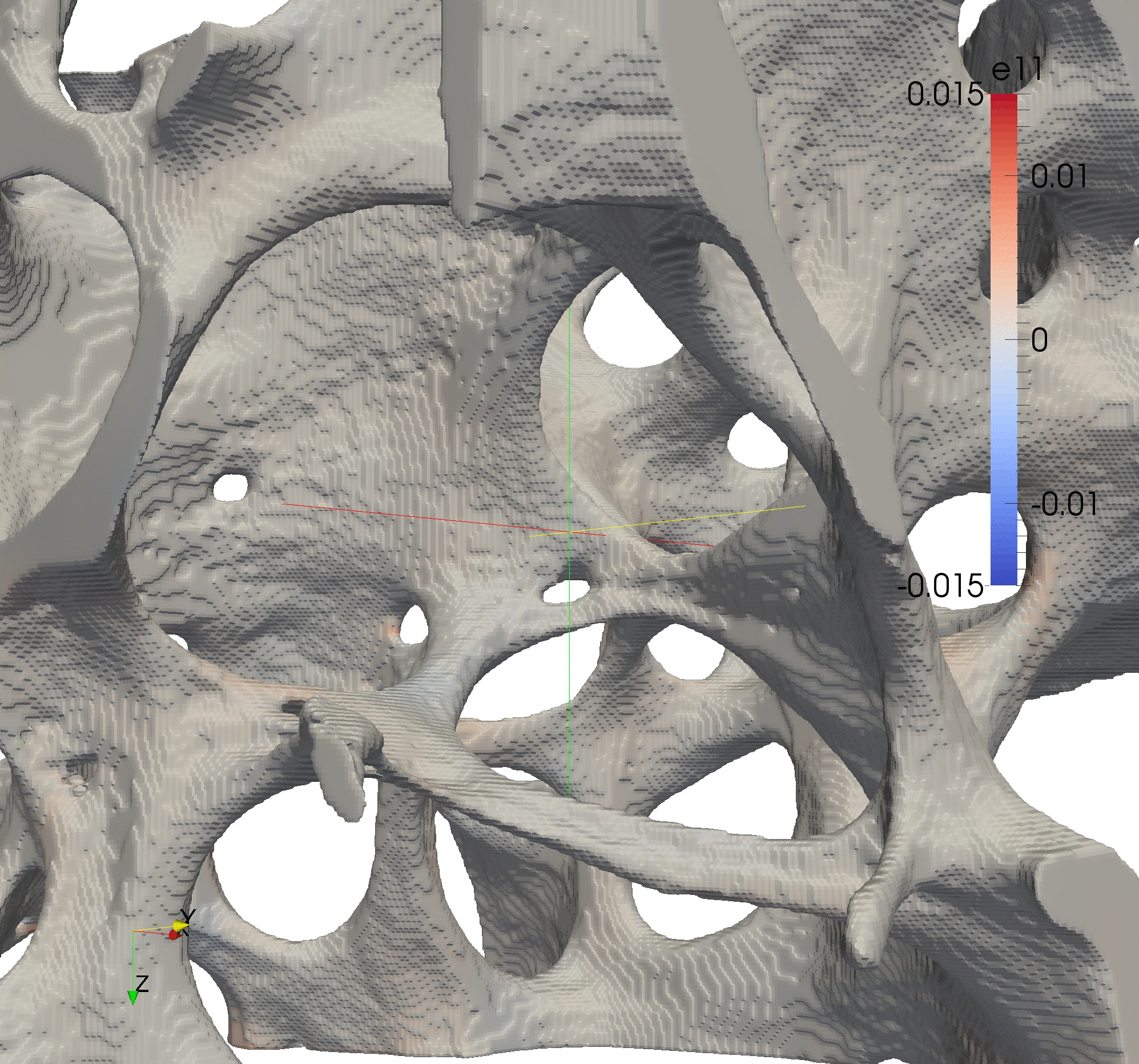Click the e11 color legend title
Viewport: 1139px width, 1064px height.
(1016, 70)
